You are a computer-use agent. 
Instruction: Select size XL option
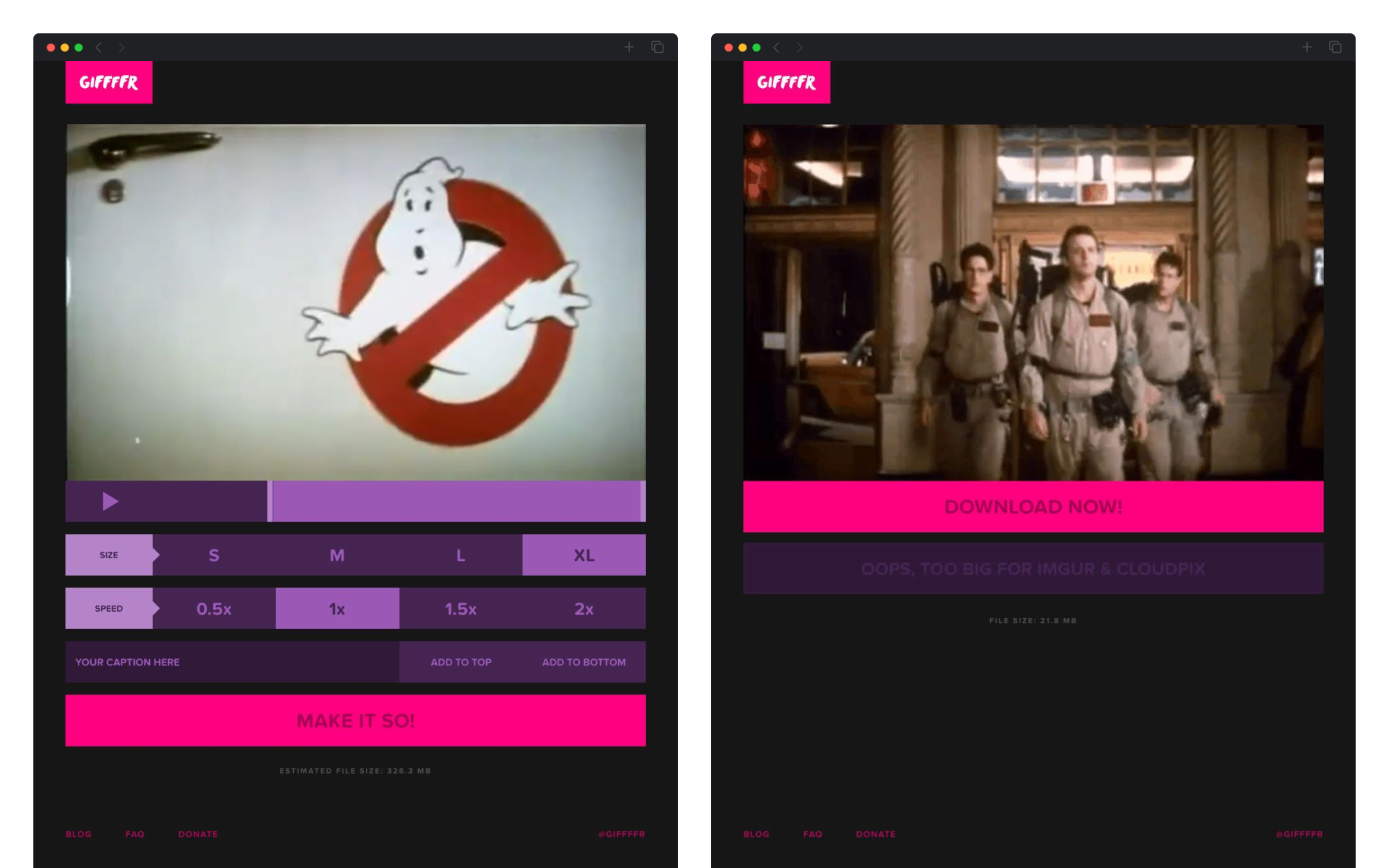pos(583,556)
